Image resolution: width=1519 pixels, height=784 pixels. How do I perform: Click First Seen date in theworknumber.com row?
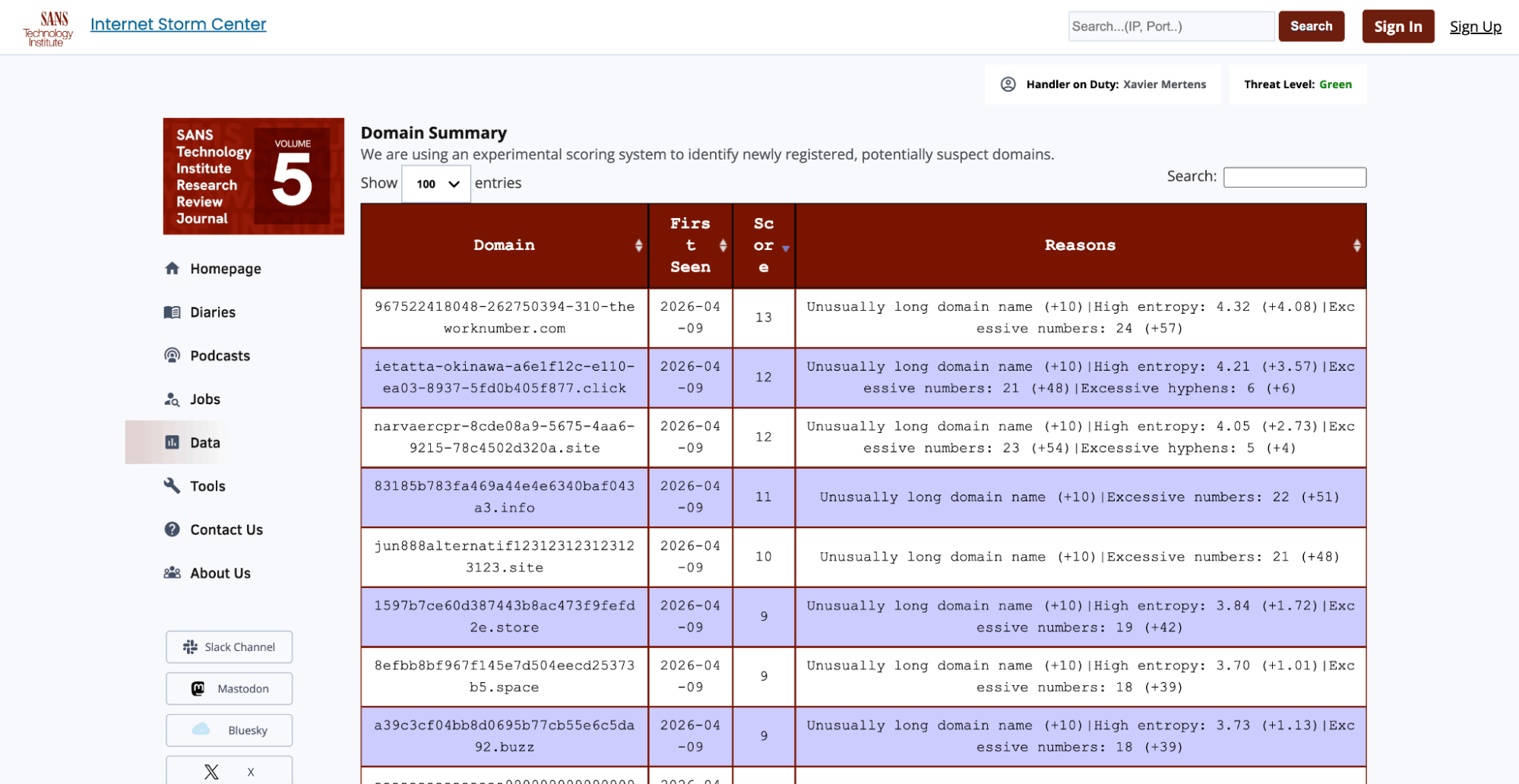(691, 318)
